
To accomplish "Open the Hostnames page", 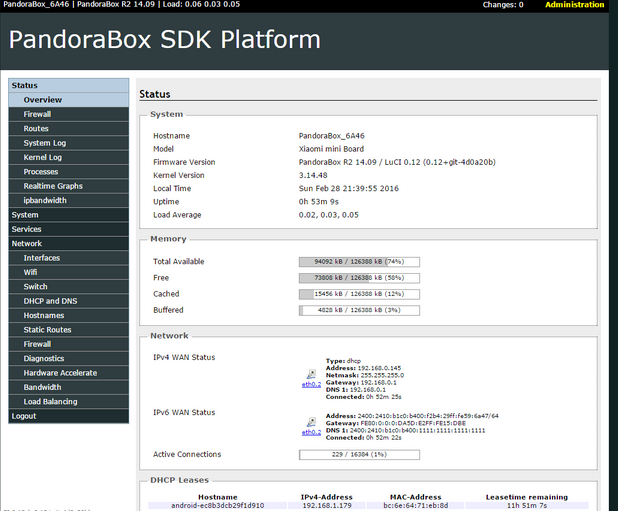I will 69,316.
